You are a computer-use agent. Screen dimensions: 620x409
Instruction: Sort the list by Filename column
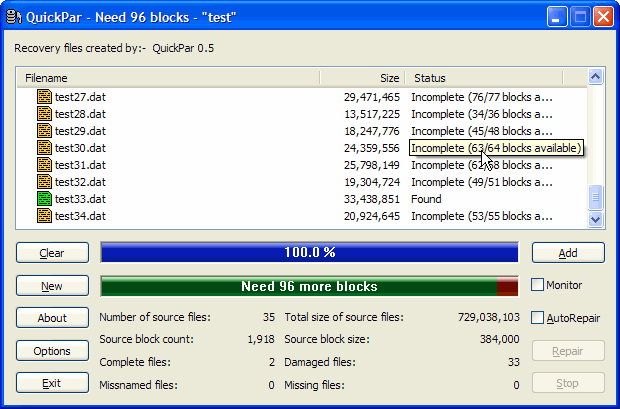point(168,78)
